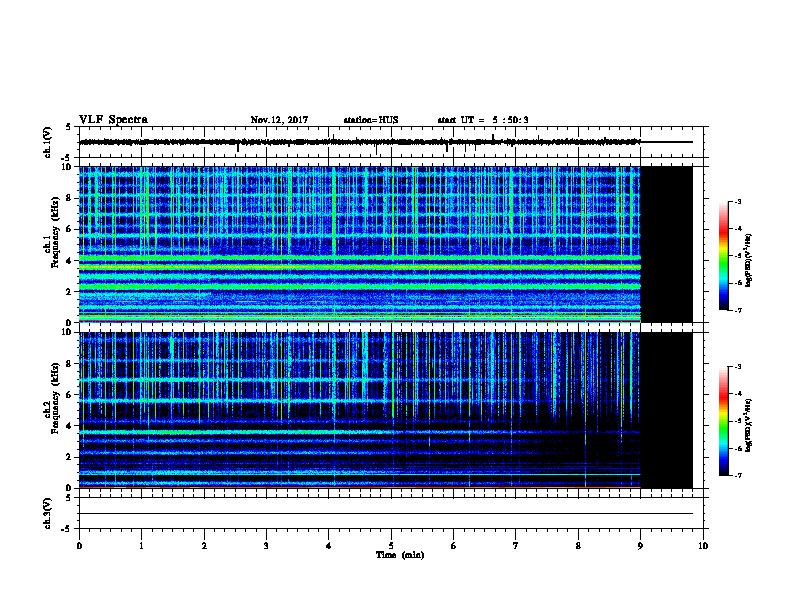Click the "-3" tick on ch.1 color bar
792x612 pixels.
[737, 201]
